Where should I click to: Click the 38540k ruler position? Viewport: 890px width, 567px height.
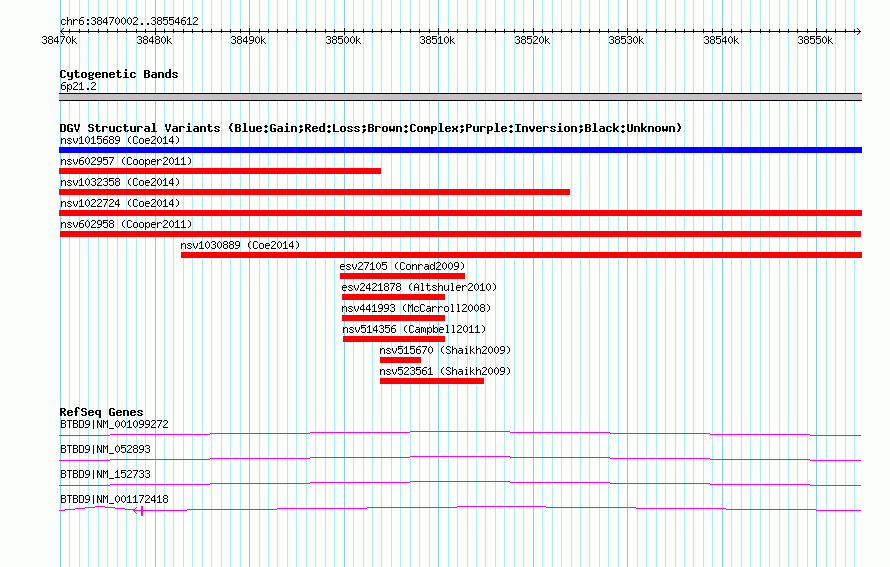(721, 40)
